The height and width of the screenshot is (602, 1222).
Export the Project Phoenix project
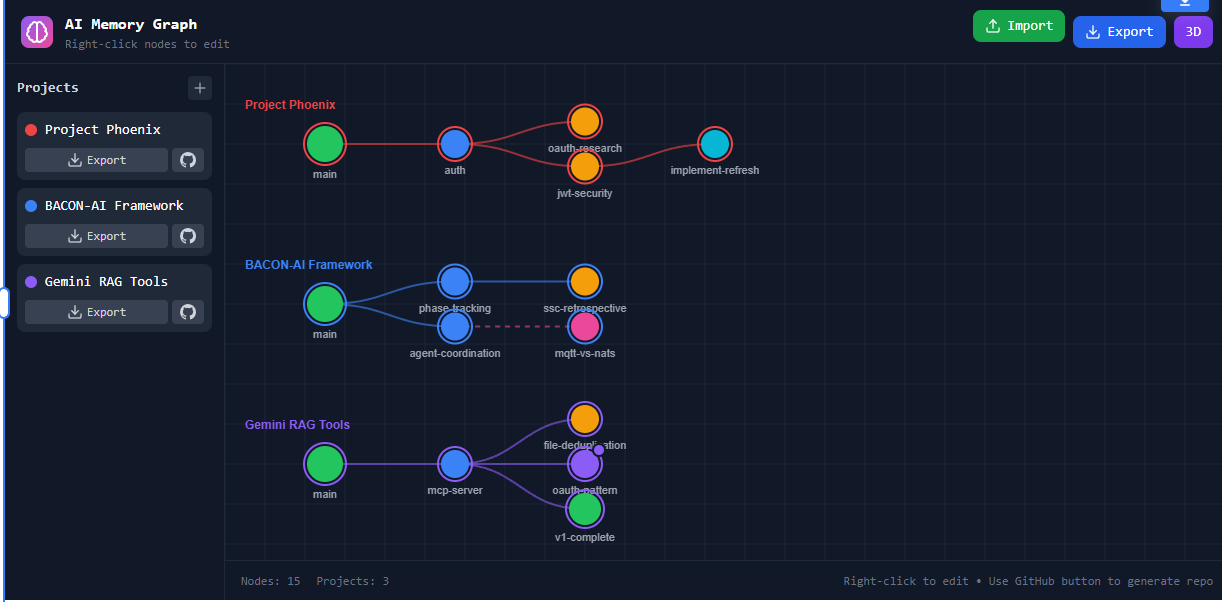click(x=96, y=160)
